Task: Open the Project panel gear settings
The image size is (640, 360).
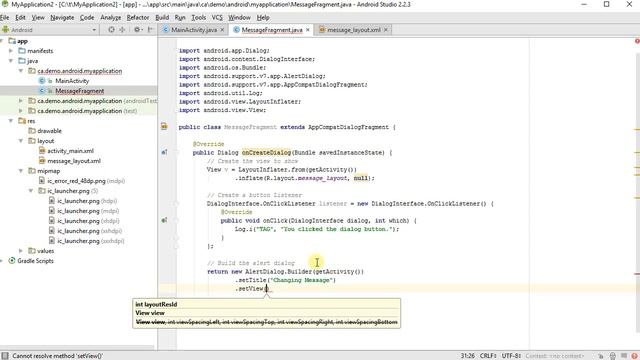Action: 137,30
